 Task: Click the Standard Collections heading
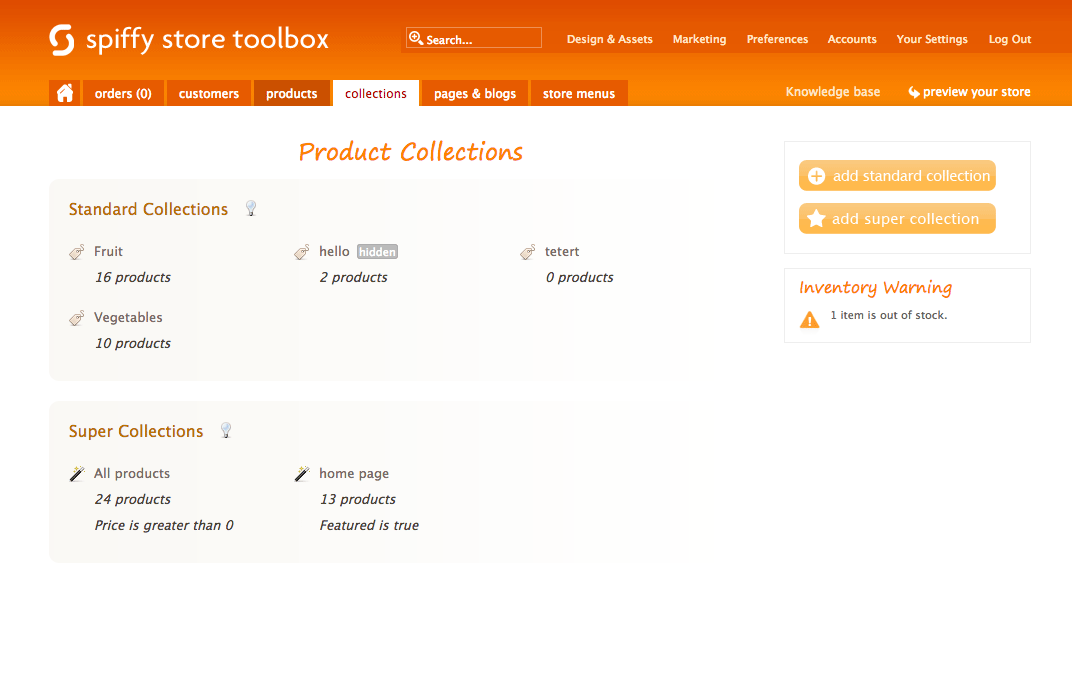tap(148, 209)
